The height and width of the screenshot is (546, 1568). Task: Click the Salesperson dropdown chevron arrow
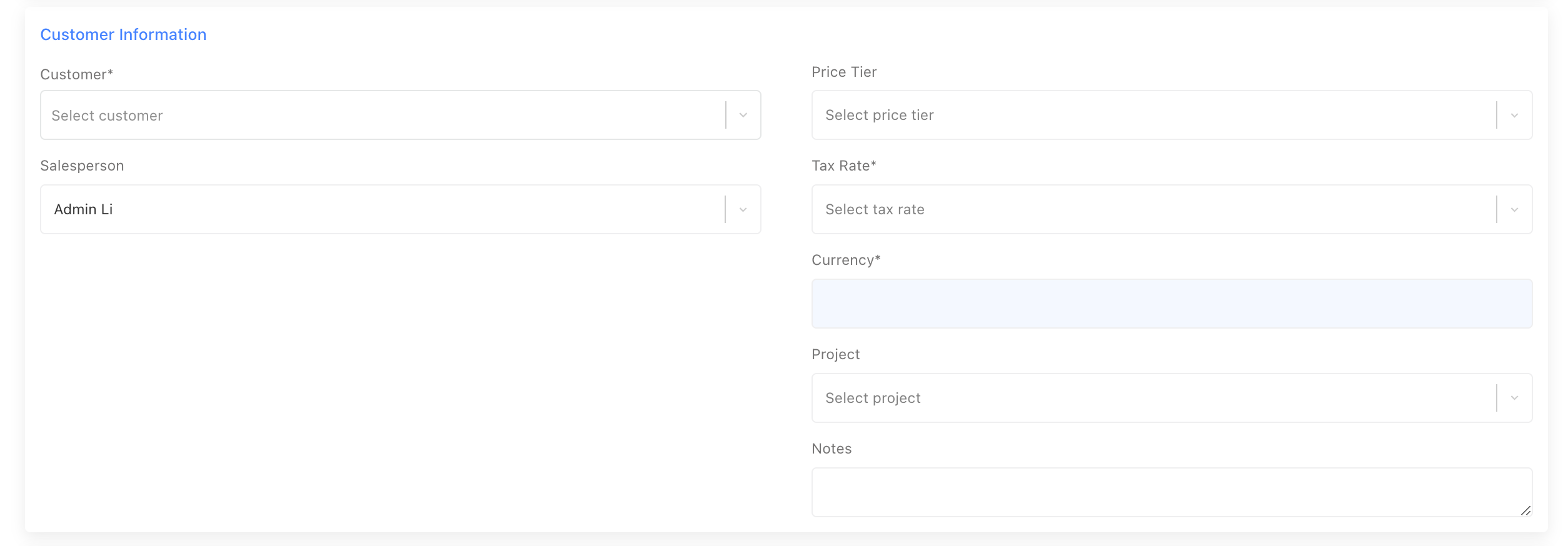(743, 210)
